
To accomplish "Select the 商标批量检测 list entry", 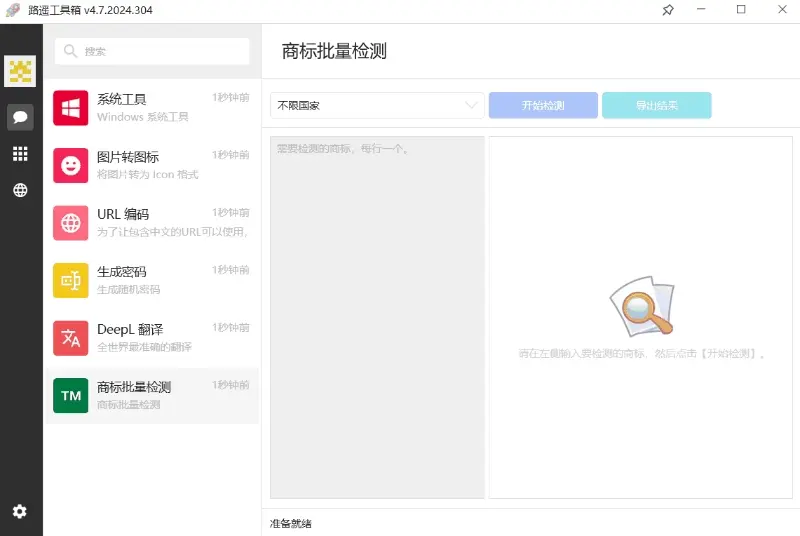I will 152,396.
